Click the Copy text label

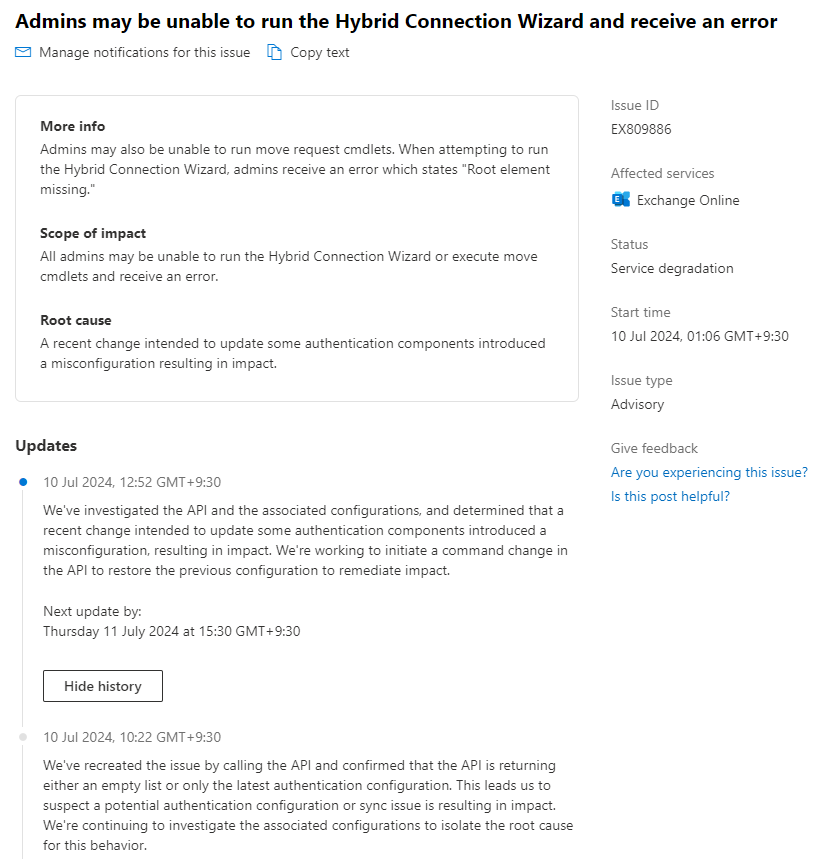[319, 53]
